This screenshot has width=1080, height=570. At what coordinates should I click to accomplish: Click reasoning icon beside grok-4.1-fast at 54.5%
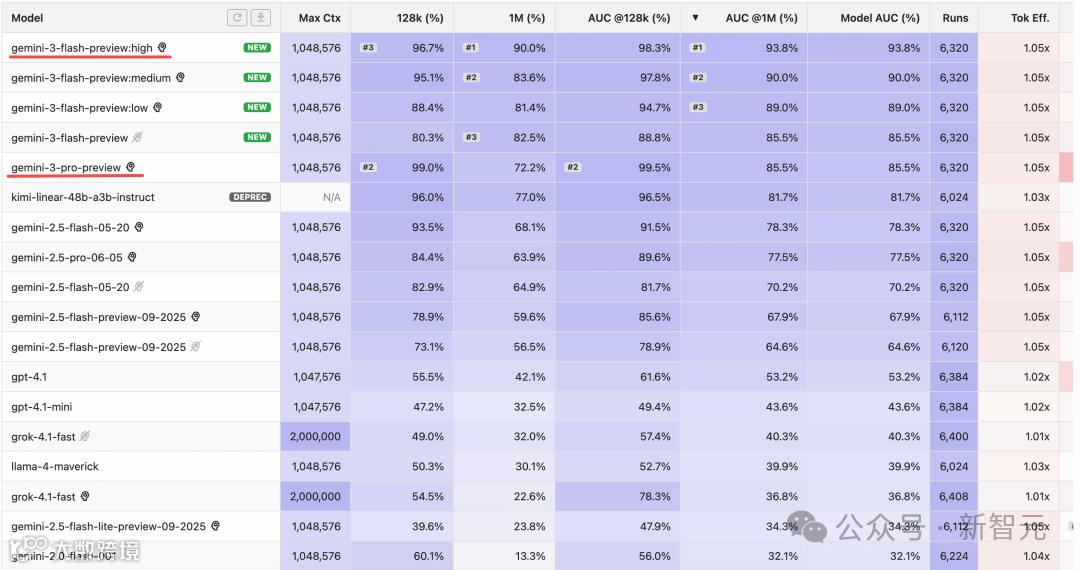[85, 496]
